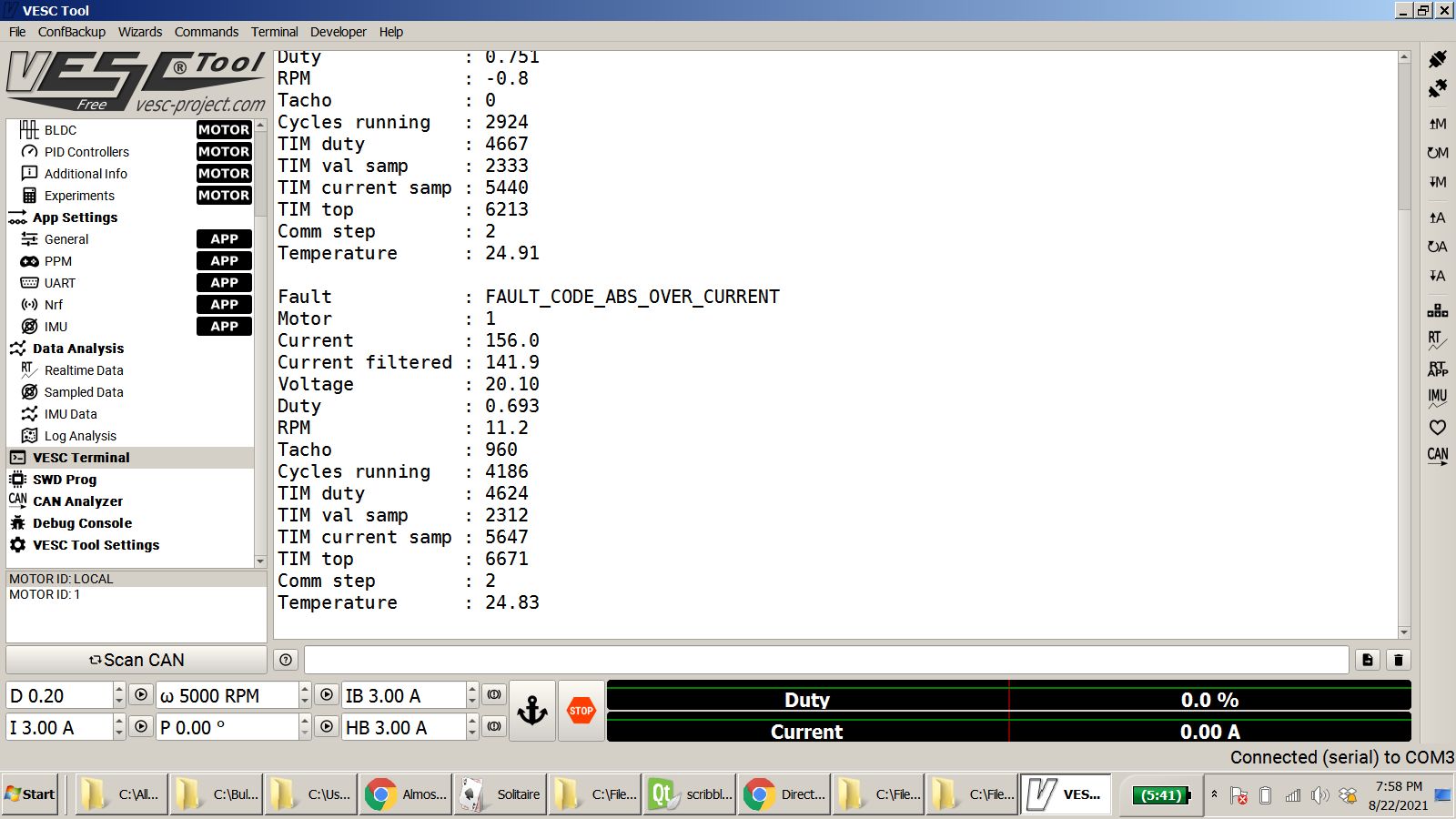The image size is (1456, 819).
Task: Decrease the P 0.00 position stepper
Action: tap(305, 733)
